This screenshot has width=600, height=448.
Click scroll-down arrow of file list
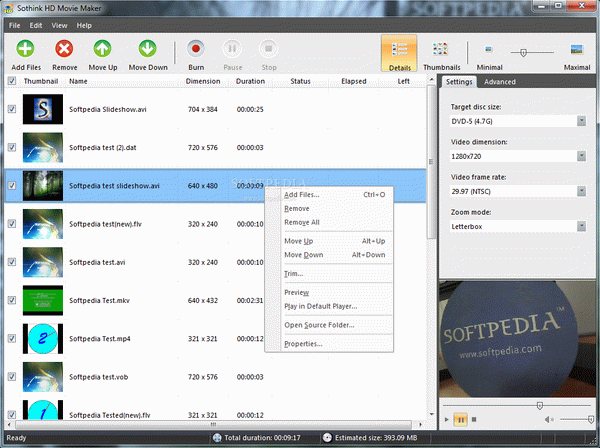coord(432,414)
